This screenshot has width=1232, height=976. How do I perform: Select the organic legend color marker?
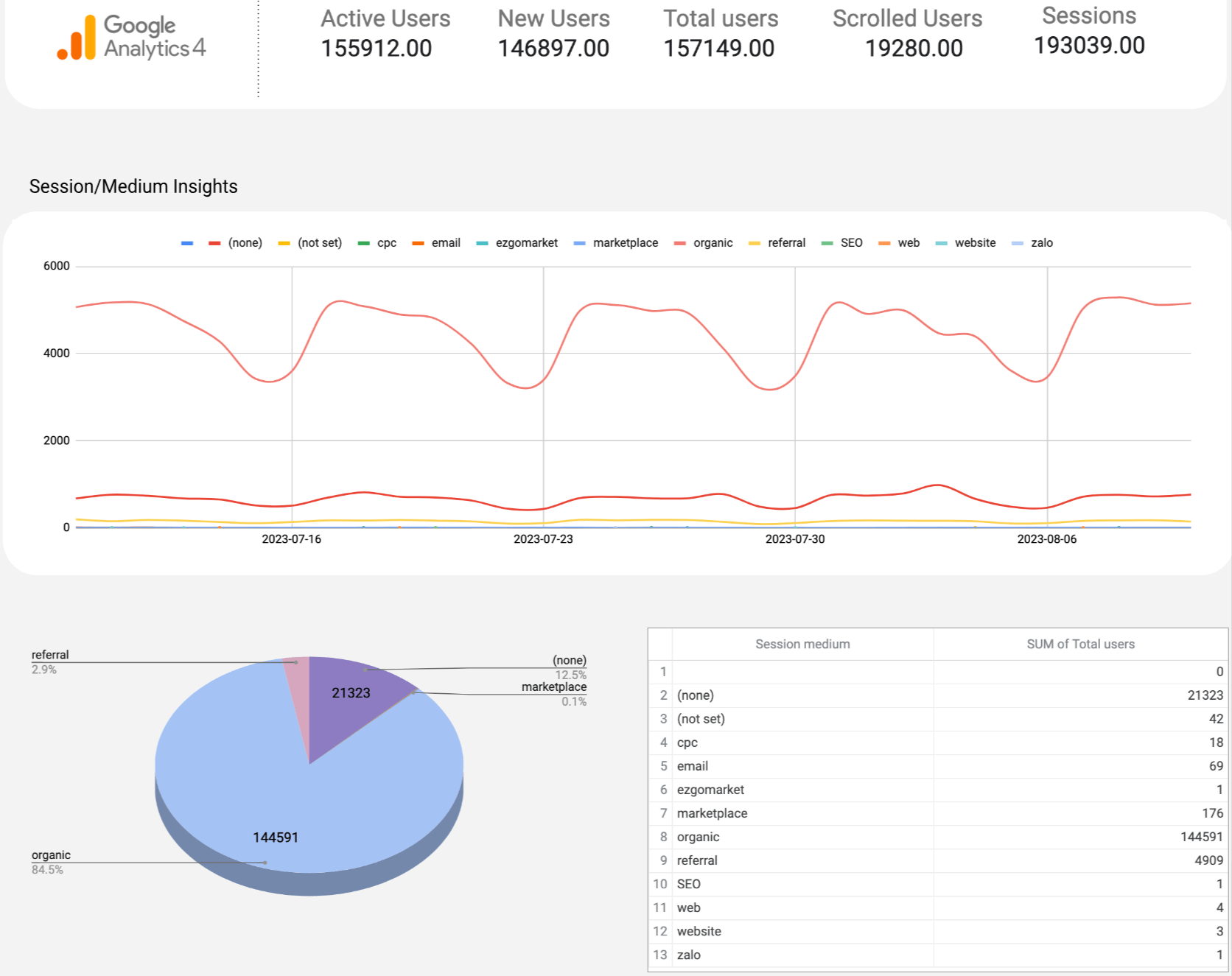[680, 243]
